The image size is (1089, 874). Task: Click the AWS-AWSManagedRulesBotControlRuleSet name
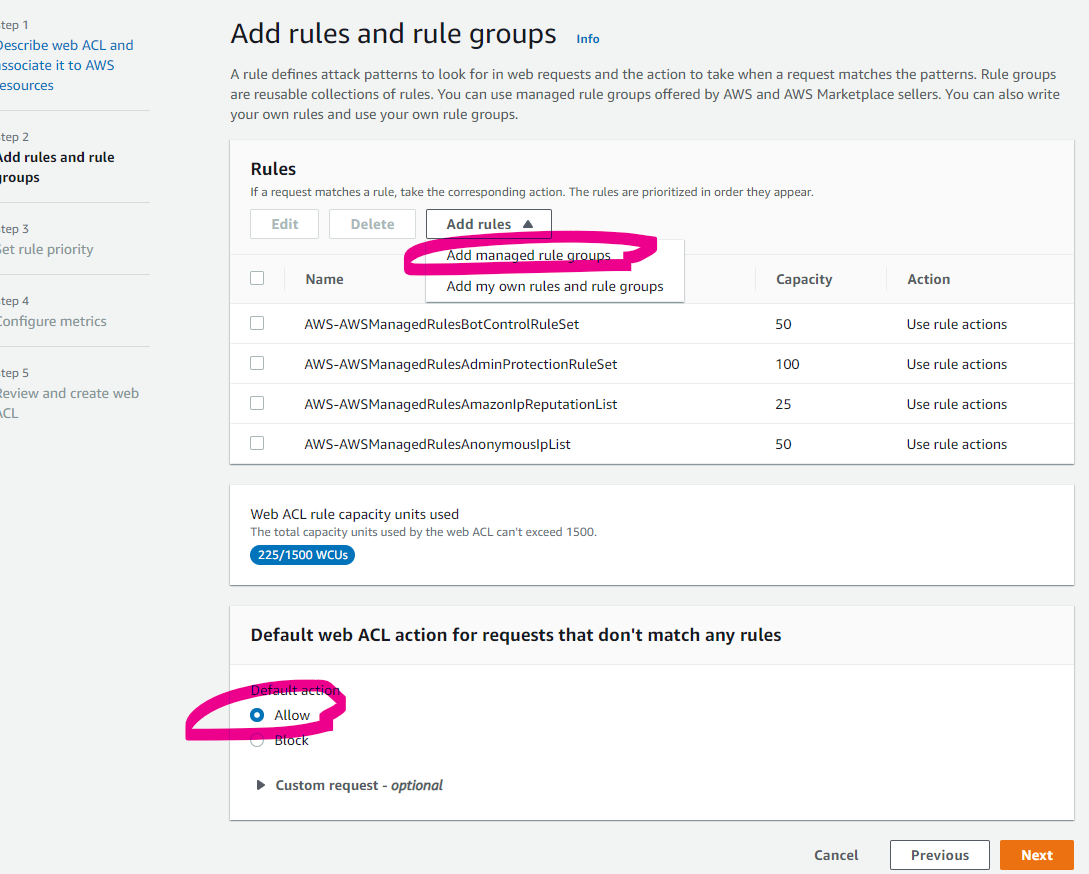[442, 324]
